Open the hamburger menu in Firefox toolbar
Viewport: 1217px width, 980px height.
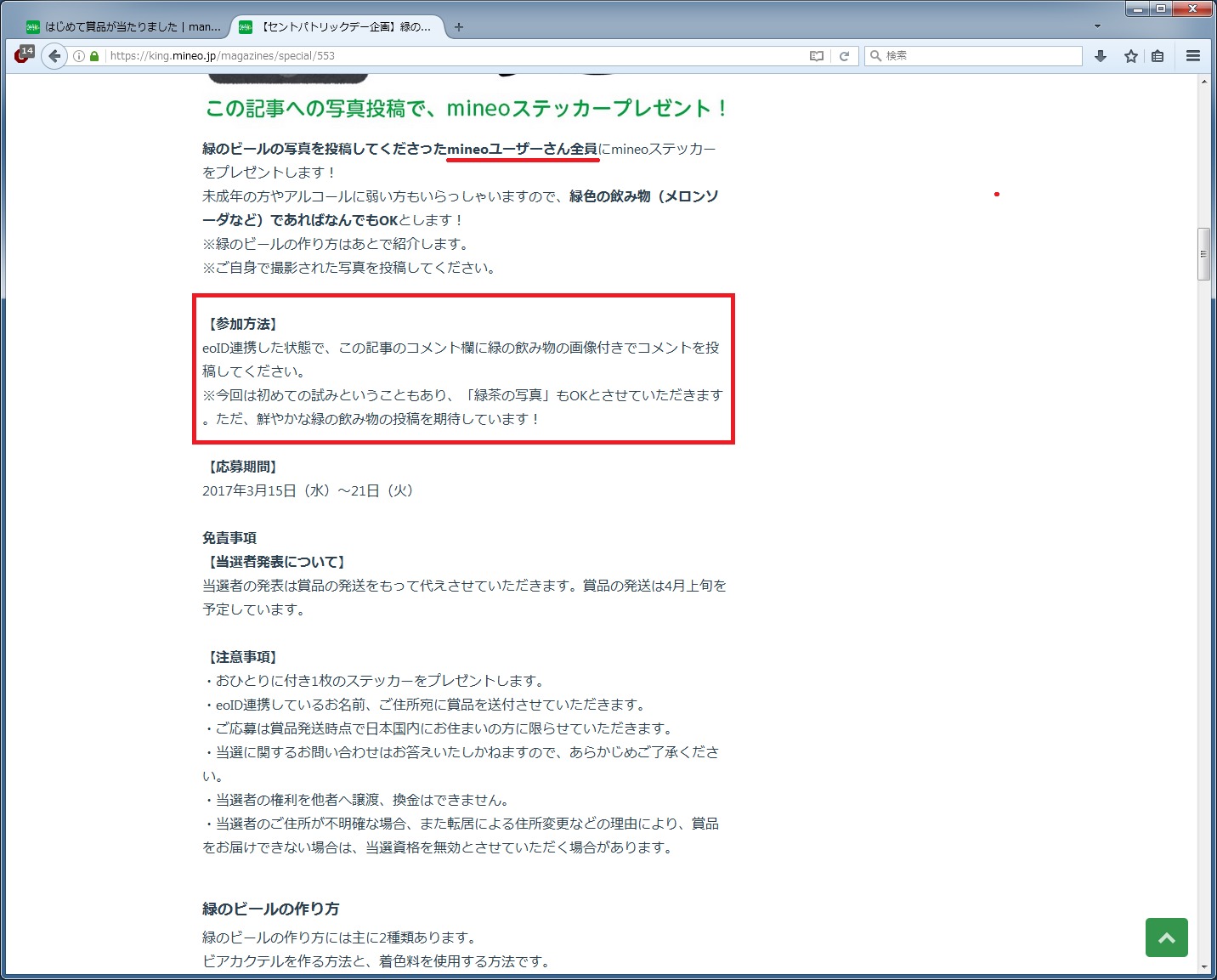[x=1193, y=56]
